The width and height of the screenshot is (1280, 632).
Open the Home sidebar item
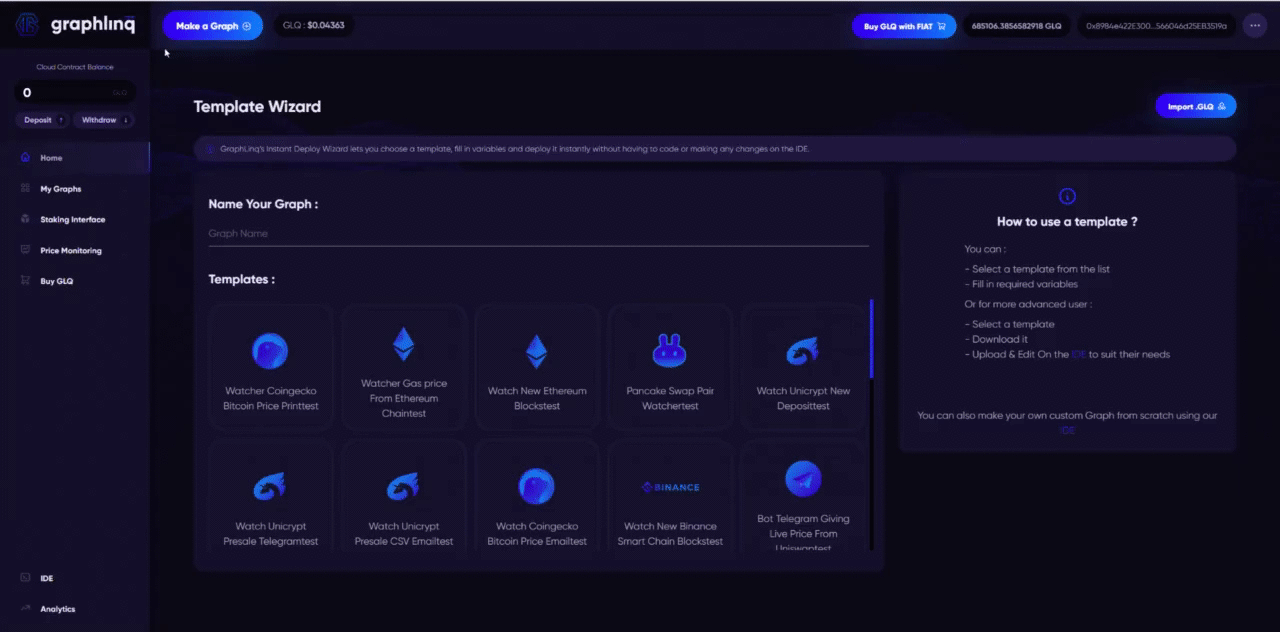tap(75, 158)
